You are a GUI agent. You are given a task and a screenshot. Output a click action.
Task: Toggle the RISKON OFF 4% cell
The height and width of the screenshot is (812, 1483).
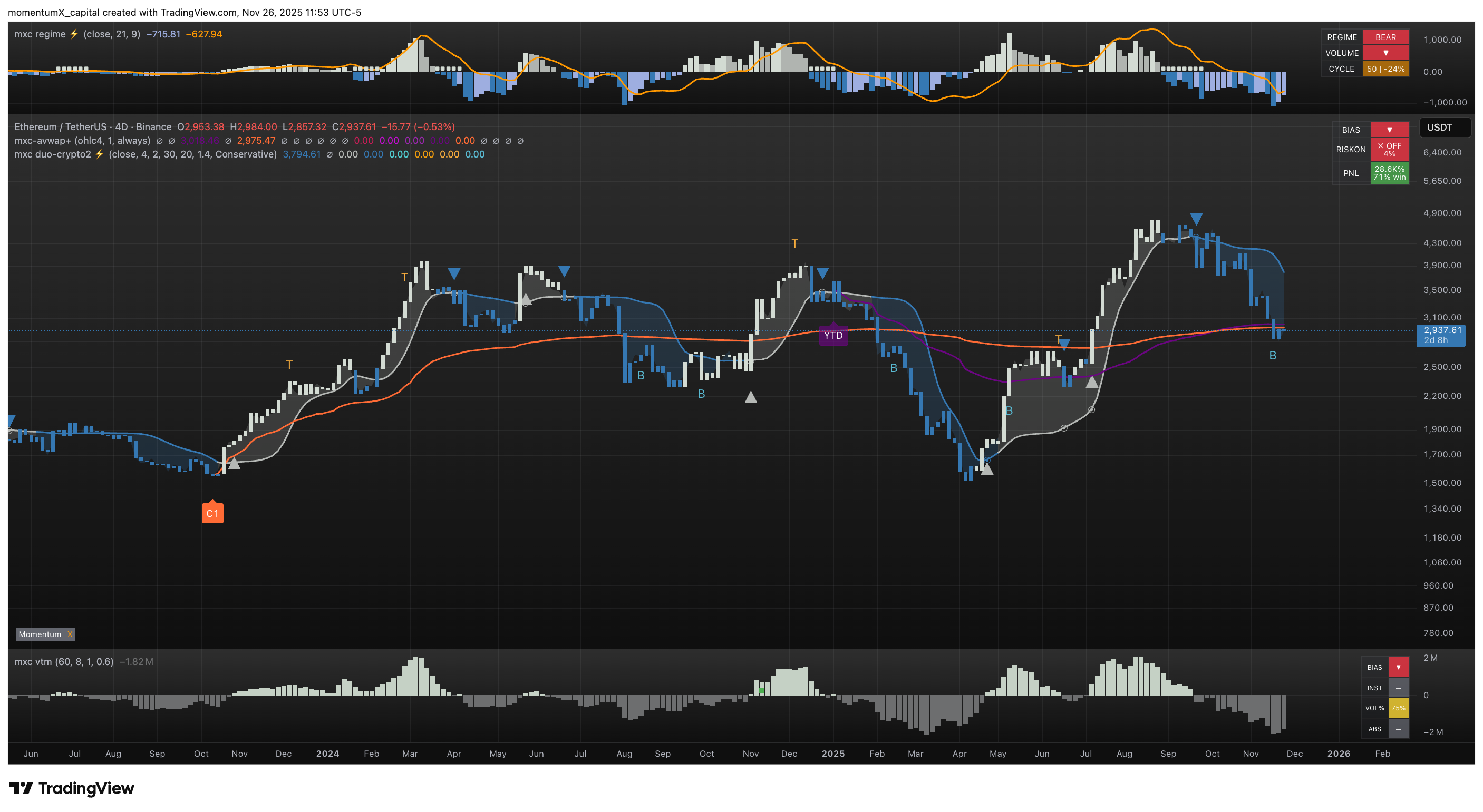tap(1389, 150)
